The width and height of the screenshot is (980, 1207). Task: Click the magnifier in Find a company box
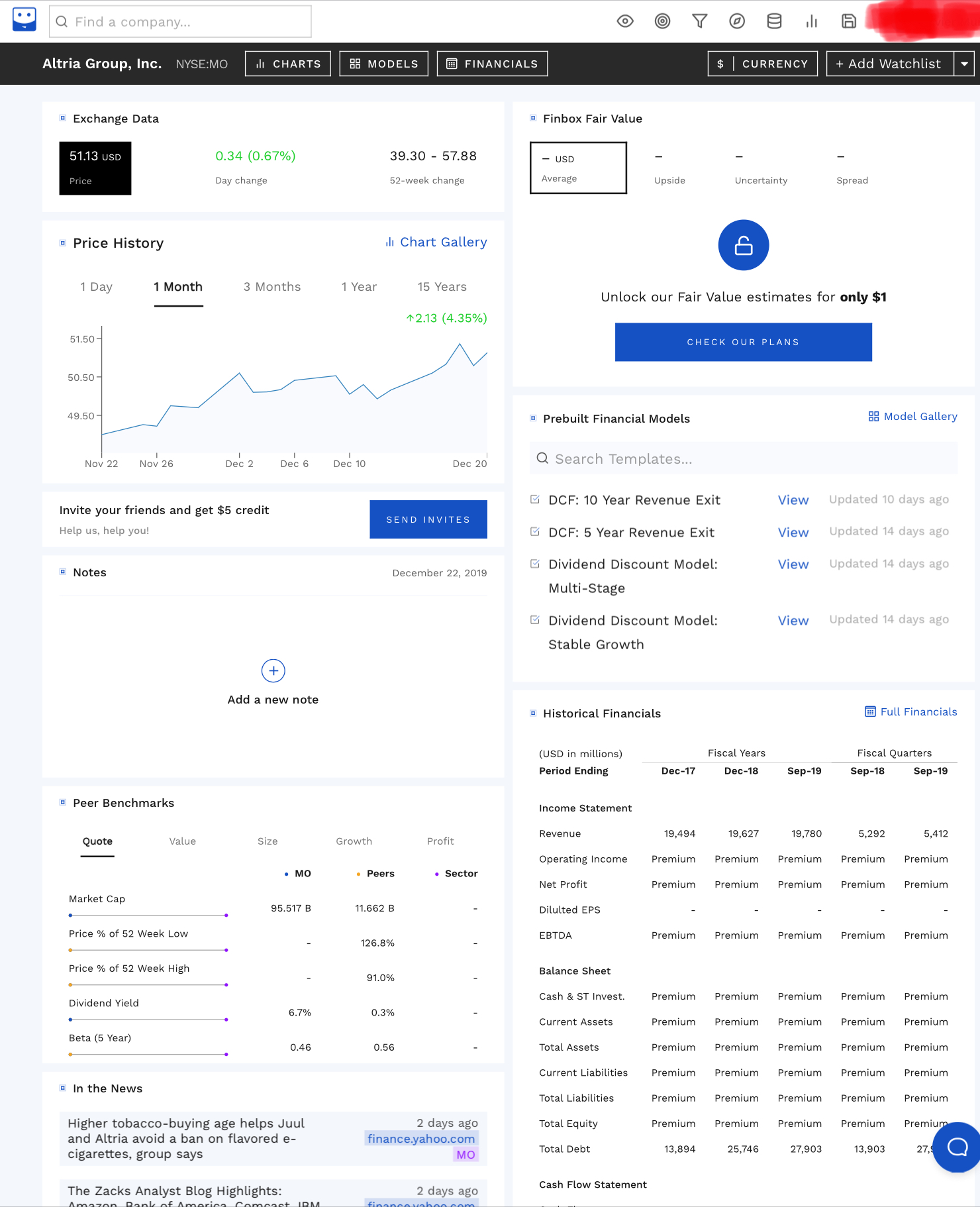pyautogui.click(x=62, y=22)
